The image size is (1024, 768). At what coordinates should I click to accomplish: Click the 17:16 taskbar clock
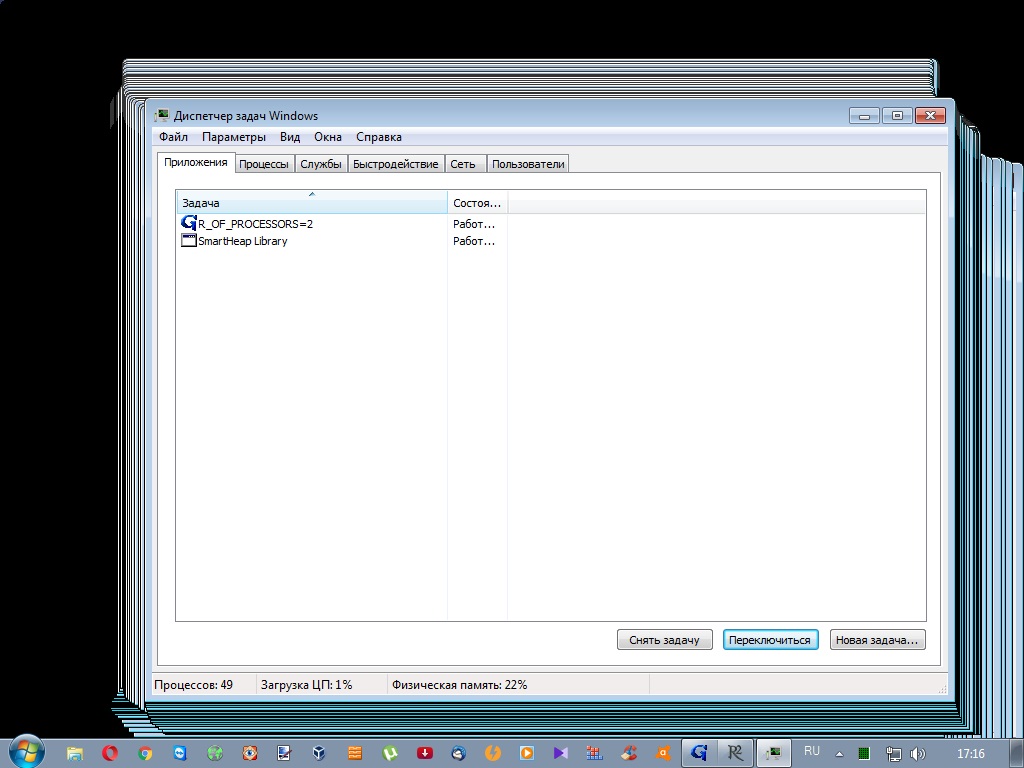tap(970, 754)
